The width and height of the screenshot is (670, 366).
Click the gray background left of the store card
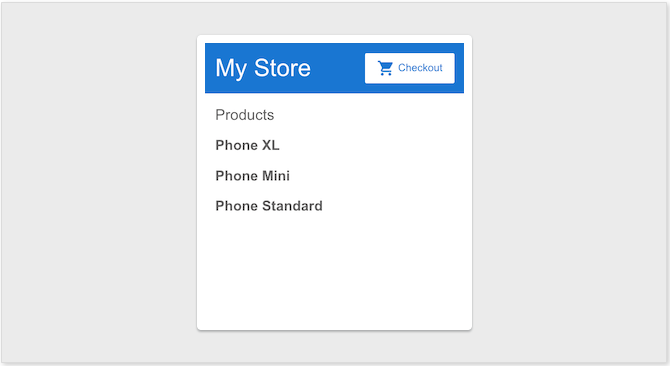point(99,183)
